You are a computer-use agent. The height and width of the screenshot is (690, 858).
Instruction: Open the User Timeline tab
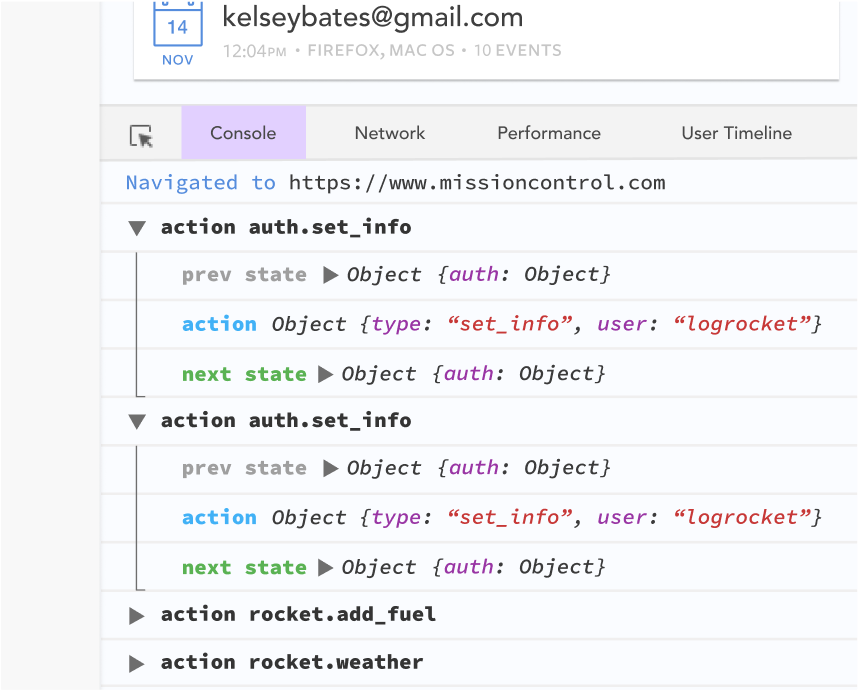pos(736,133)
